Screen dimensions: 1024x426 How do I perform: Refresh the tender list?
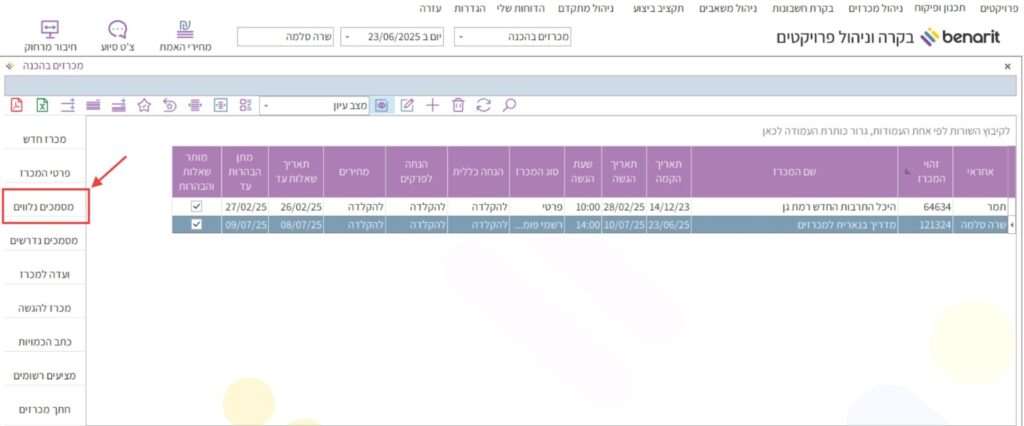pos(484,104)
